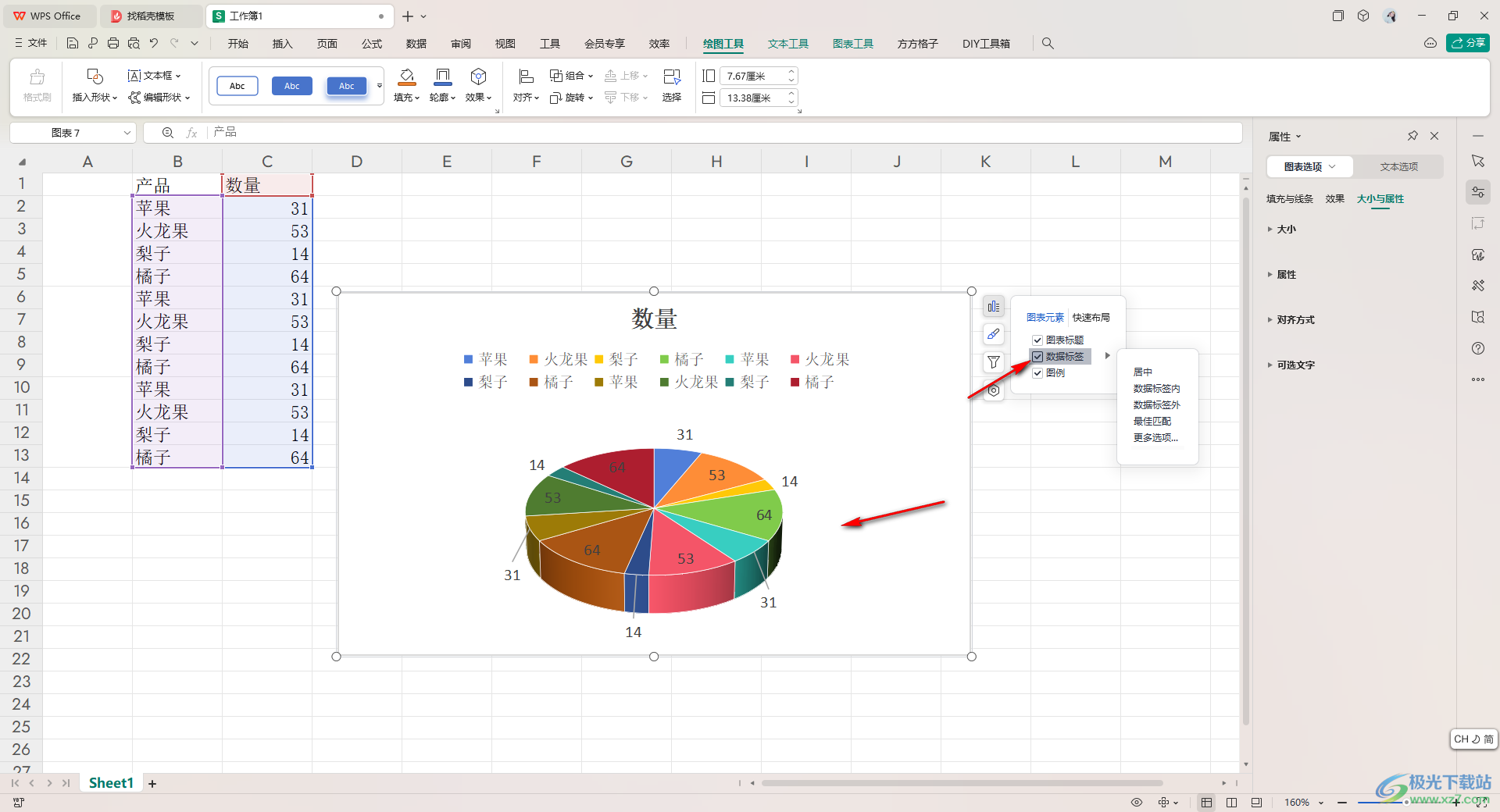The width and height of the screenshot is (1500, 812).
Task: Open Chart Elements button beside chart
Action: click(x=993, y=307)
